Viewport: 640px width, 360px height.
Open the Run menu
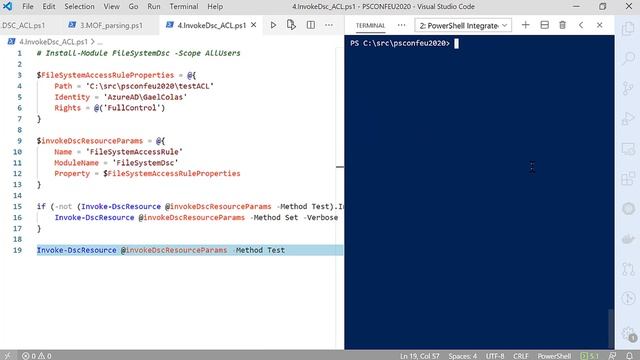tap(153, 7)
